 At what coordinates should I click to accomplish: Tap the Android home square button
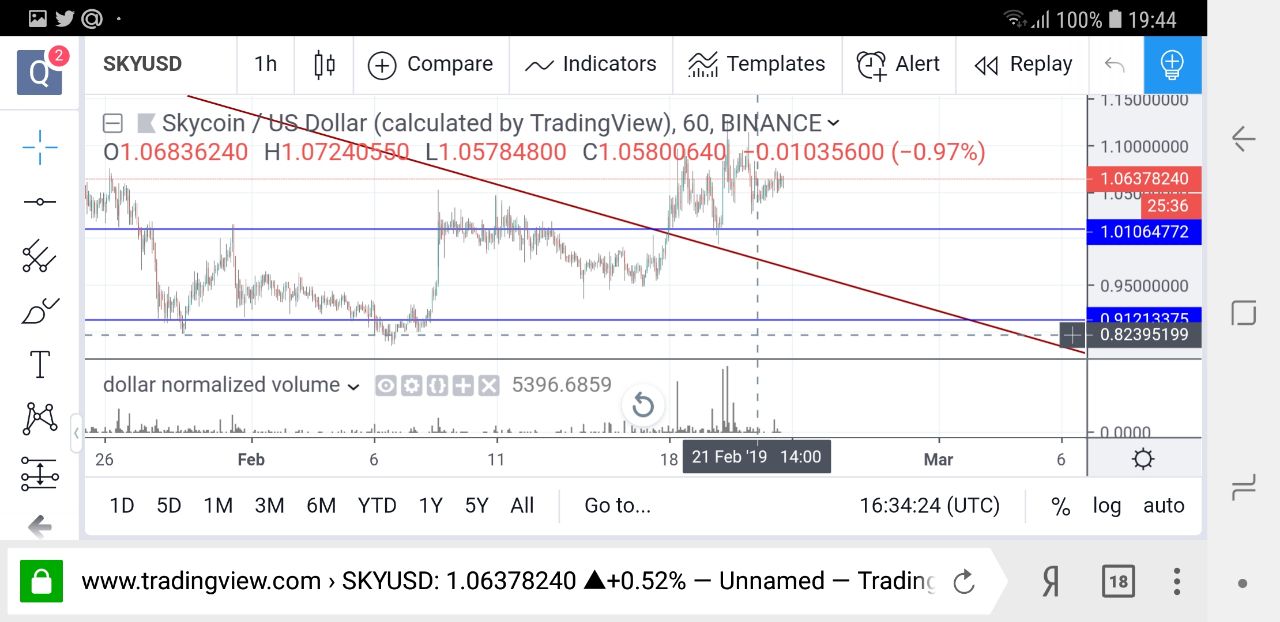(x=1243, y=313)
